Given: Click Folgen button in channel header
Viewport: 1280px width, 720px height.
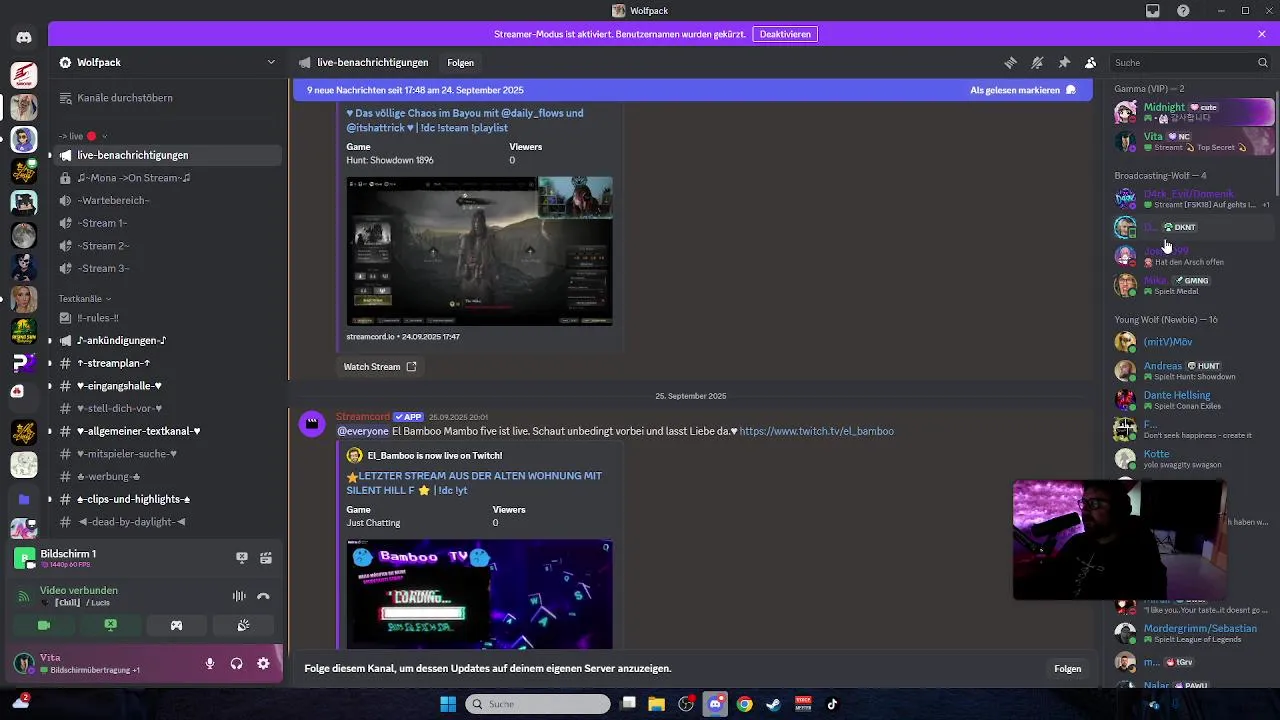Looking at the screenshot, I should (460, 62).
